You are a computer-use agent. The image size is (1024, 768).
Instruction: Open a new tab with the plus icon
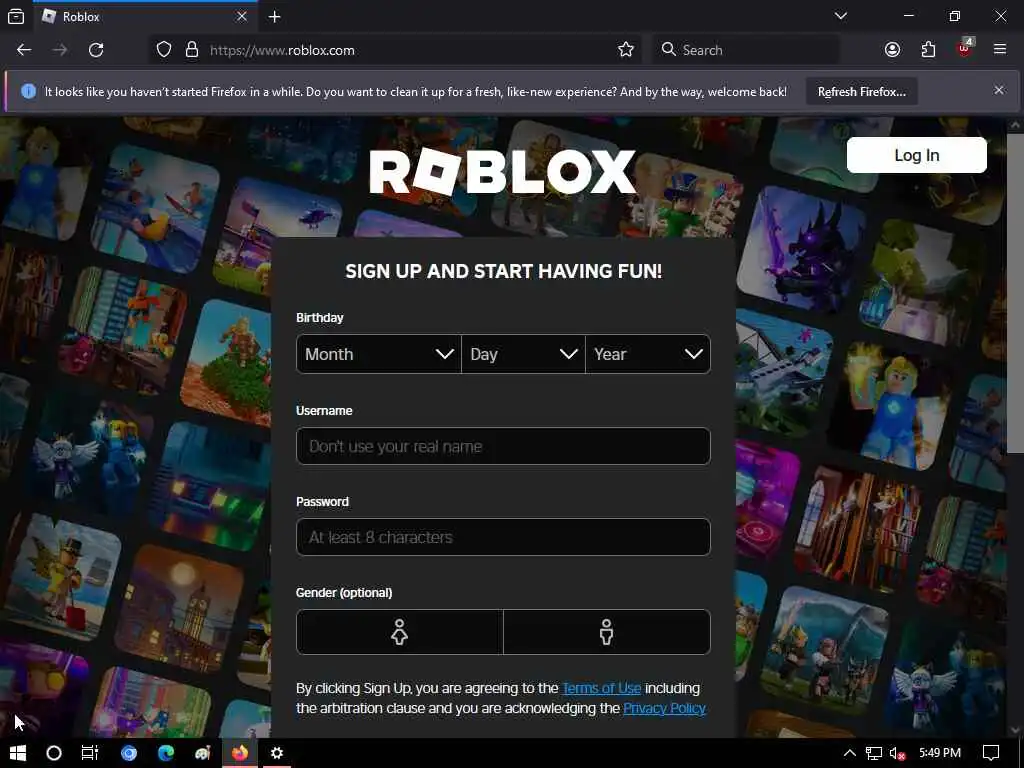click(275, 17)
